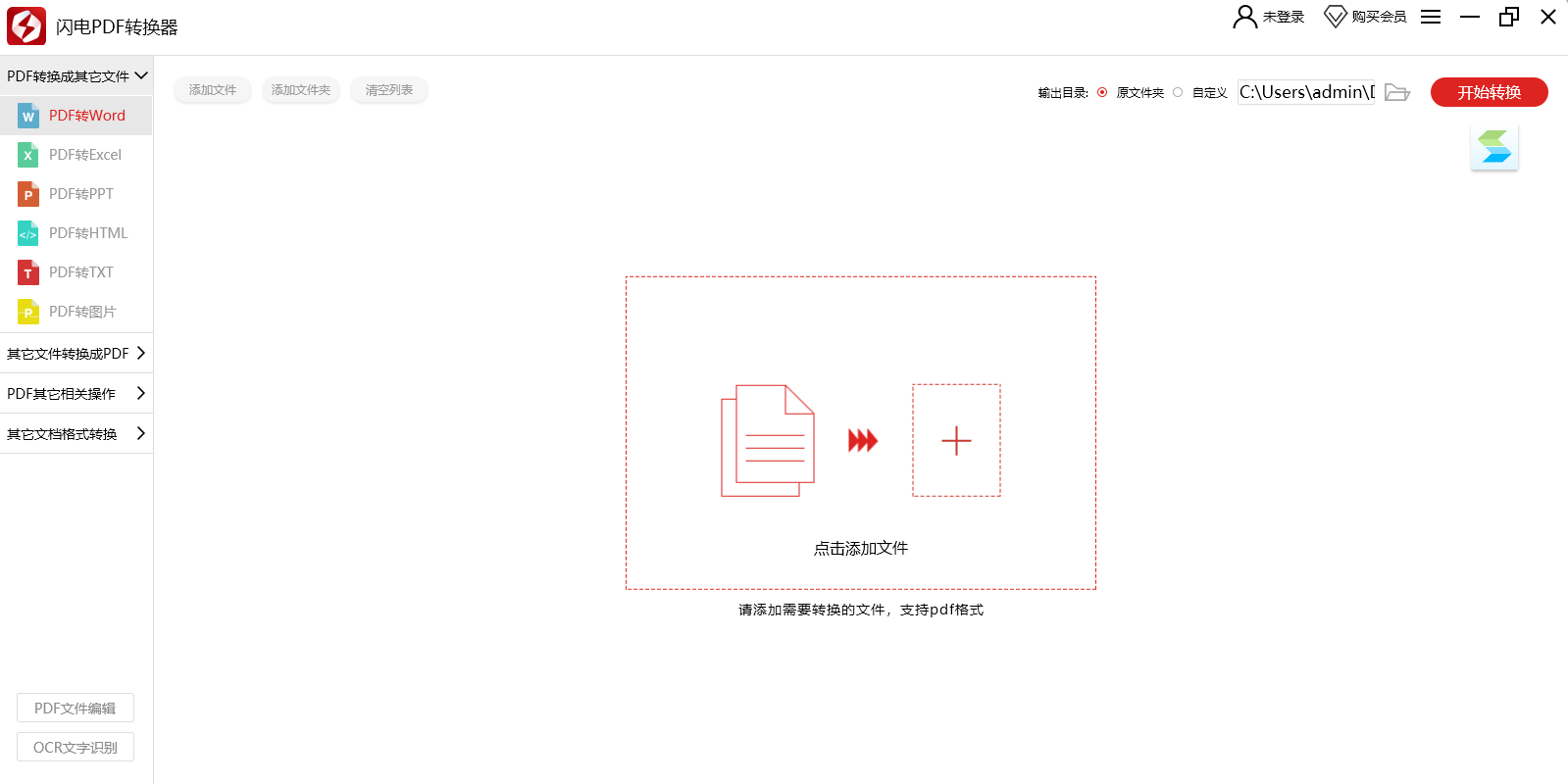Browse output folder with folder icon

point(1397,92)
